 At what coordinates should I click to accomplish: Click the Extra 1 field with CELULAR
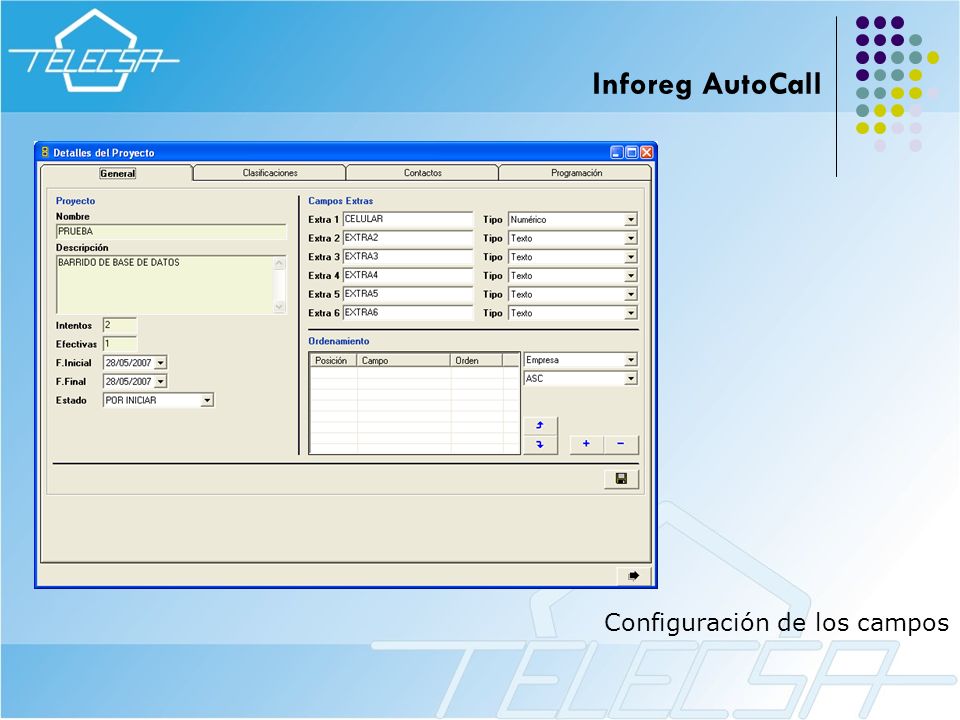(408, 219)
